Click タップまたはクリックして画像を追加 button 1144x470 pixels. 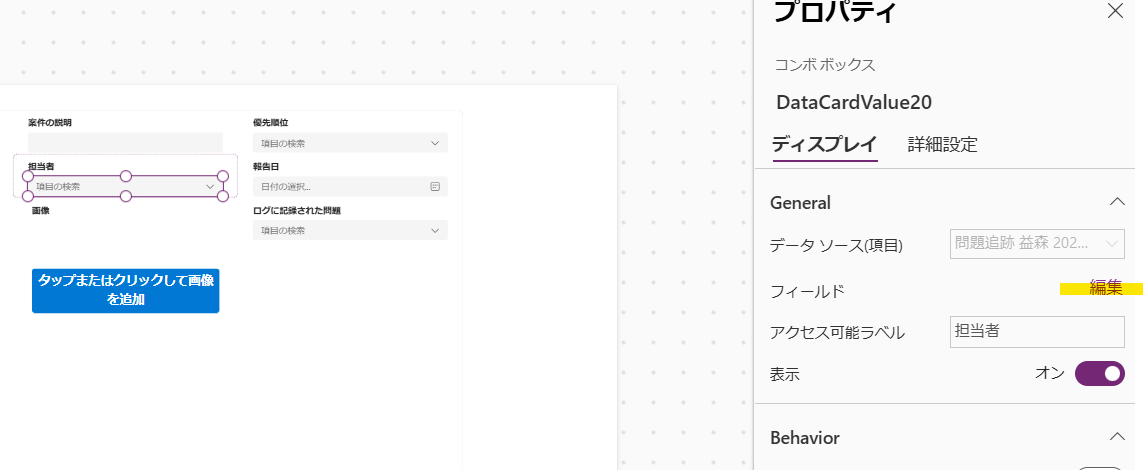(x=125, y=290)
